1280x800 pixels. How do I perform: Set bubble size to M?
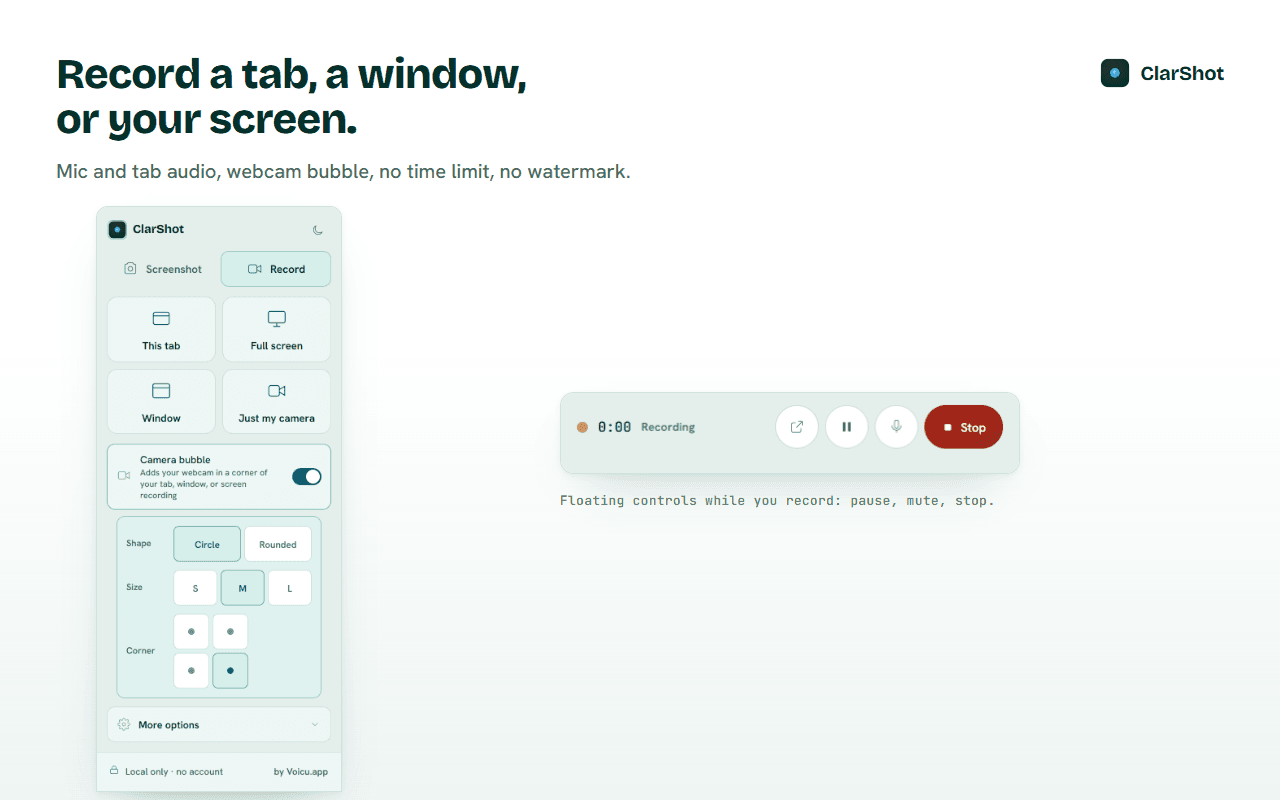click(x=243, y=588)
